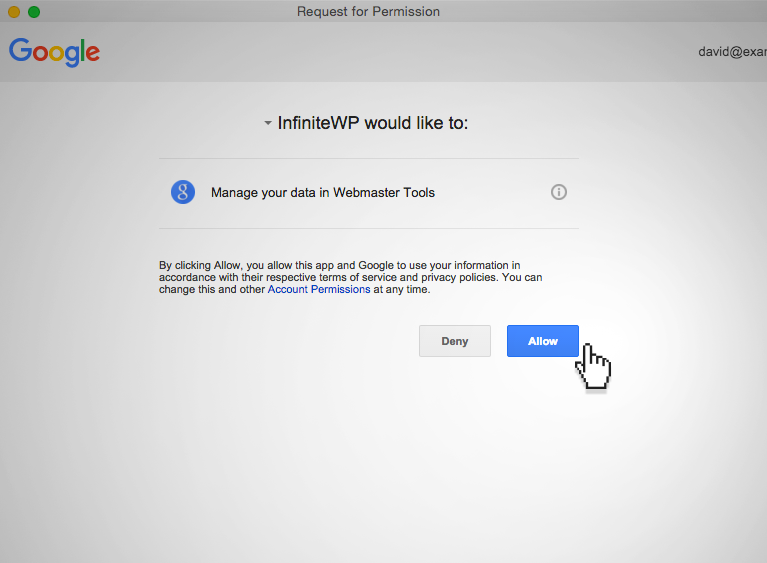Open the Account Permissions link

(x=319, y=289)
